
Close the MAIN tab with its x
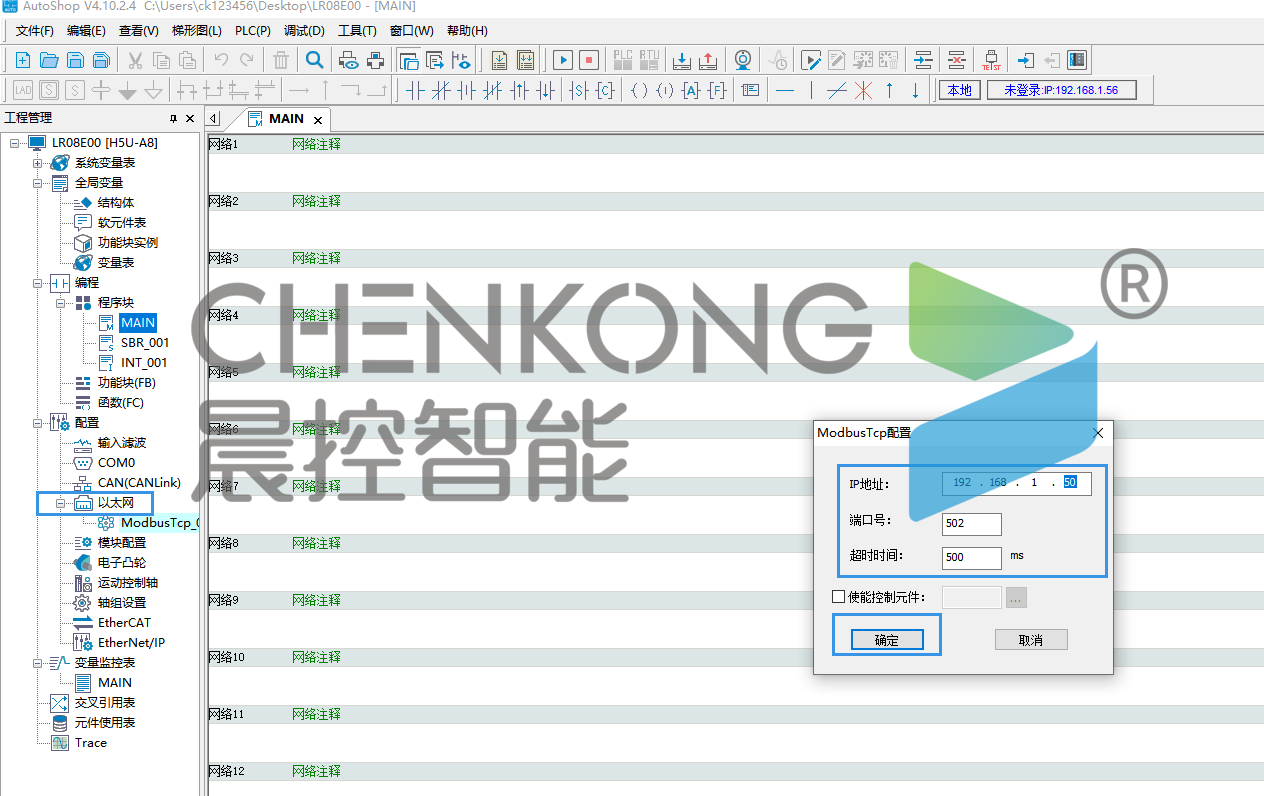(x=318, y=120)
